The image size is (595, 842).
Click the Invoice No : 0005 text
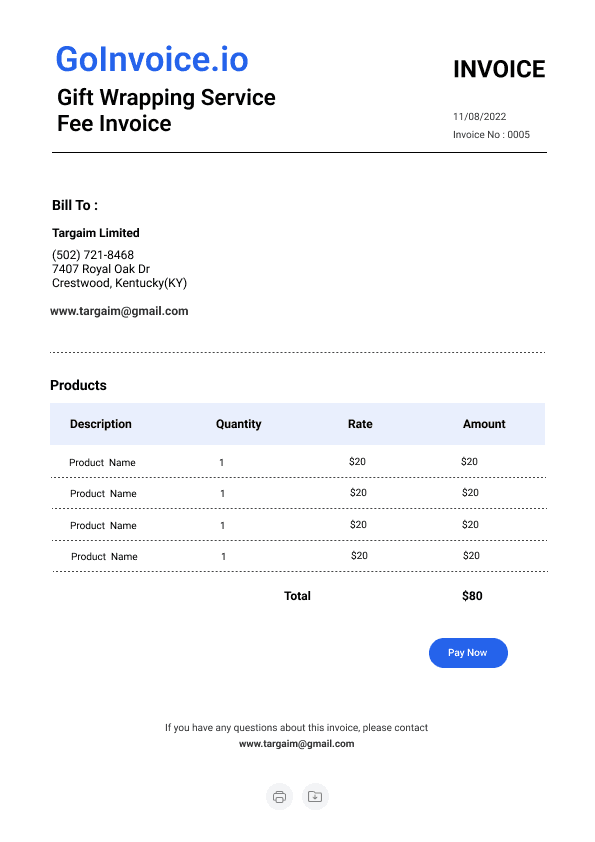(x=491, y=135)
